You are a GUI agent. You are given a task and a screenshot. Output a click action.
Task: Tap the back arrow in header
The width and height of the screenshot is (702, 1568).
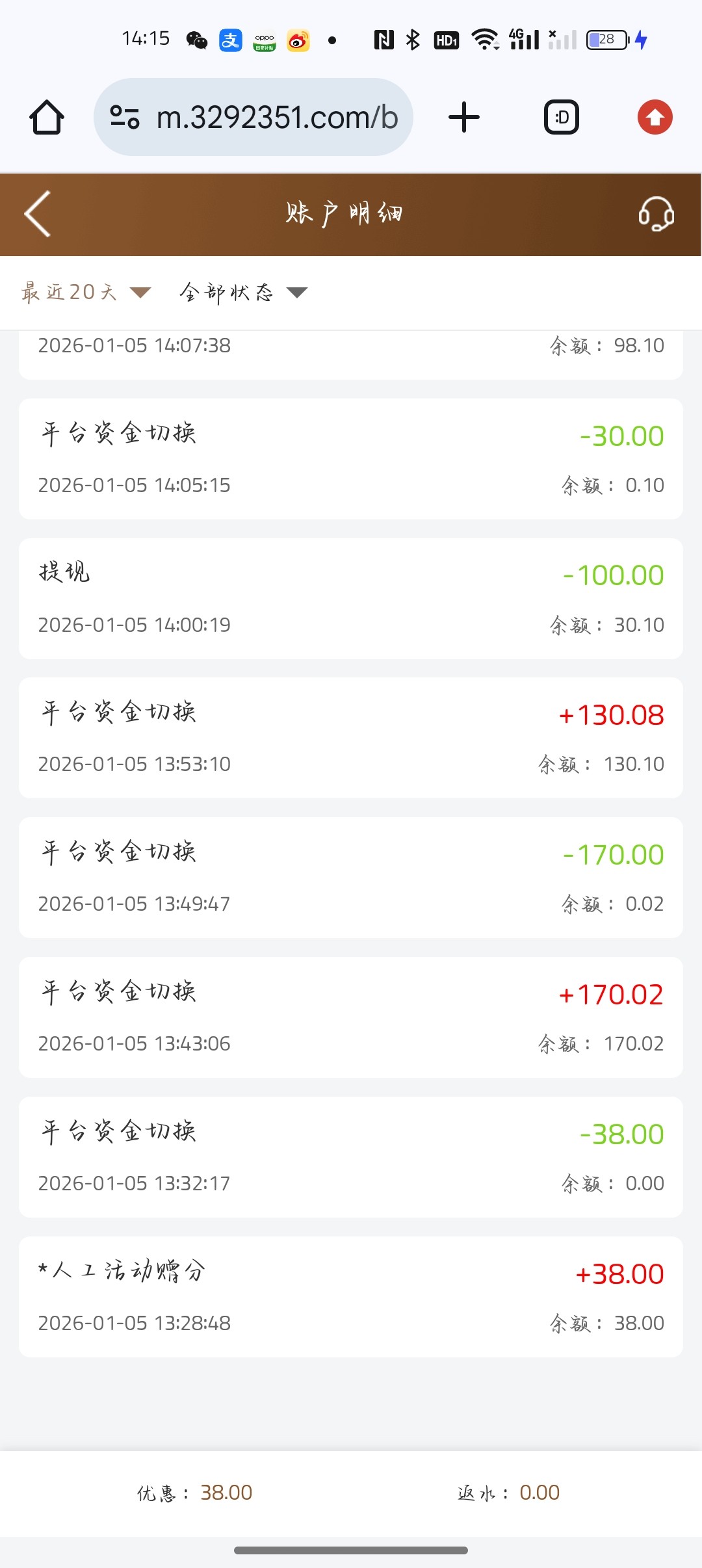(38, 214)
